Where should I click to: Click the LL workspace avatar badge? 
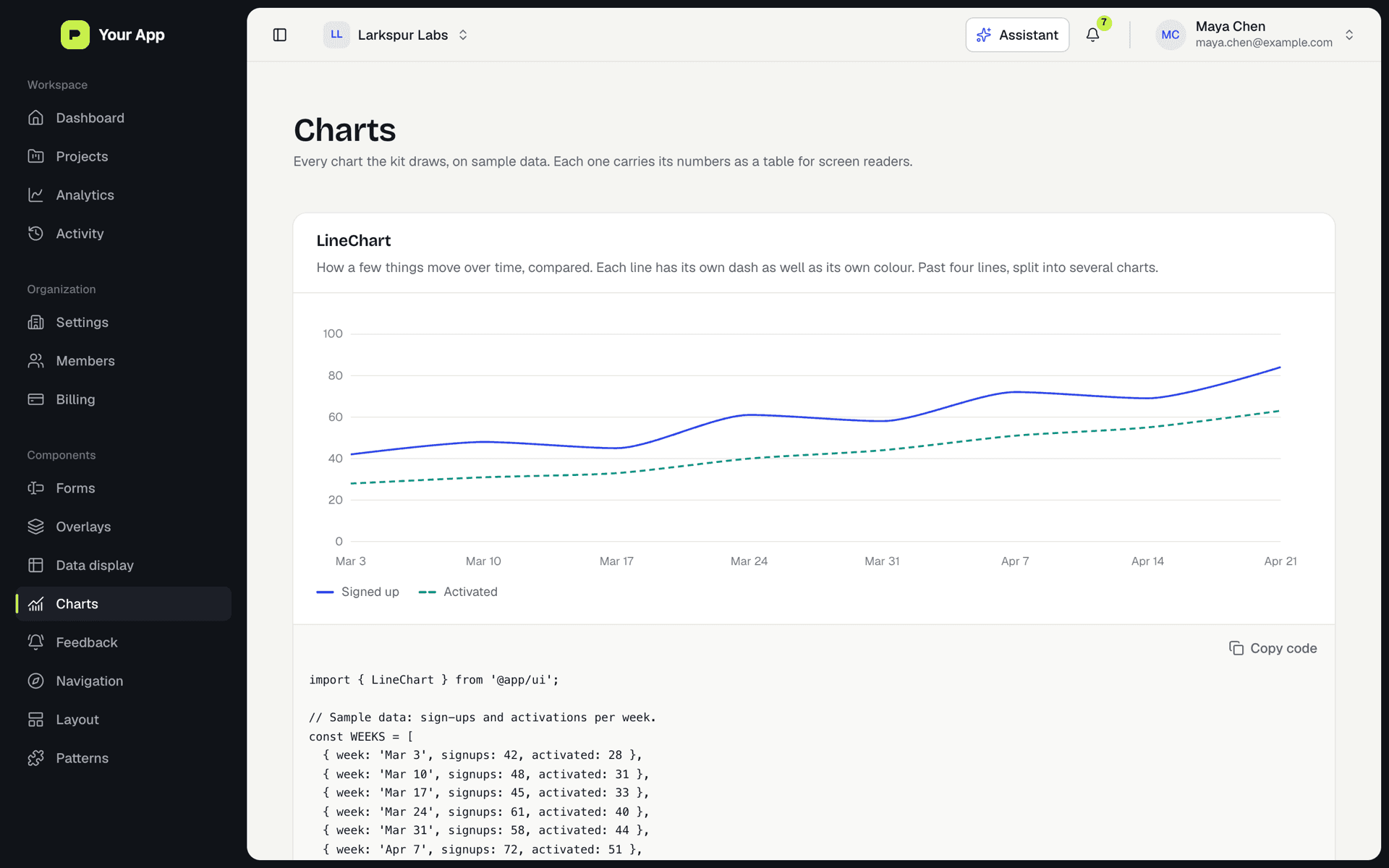(x=336, y=35)
